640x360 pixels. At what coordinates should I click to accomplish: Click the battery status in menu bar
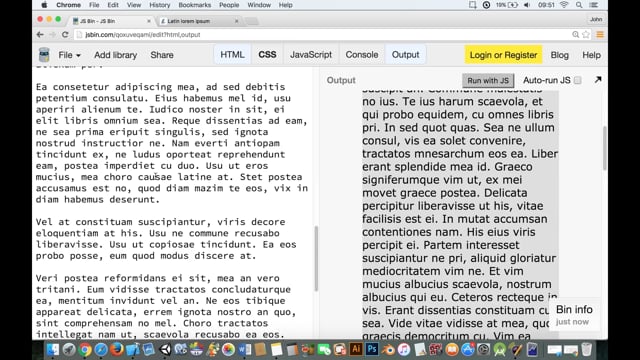point(507,5)
